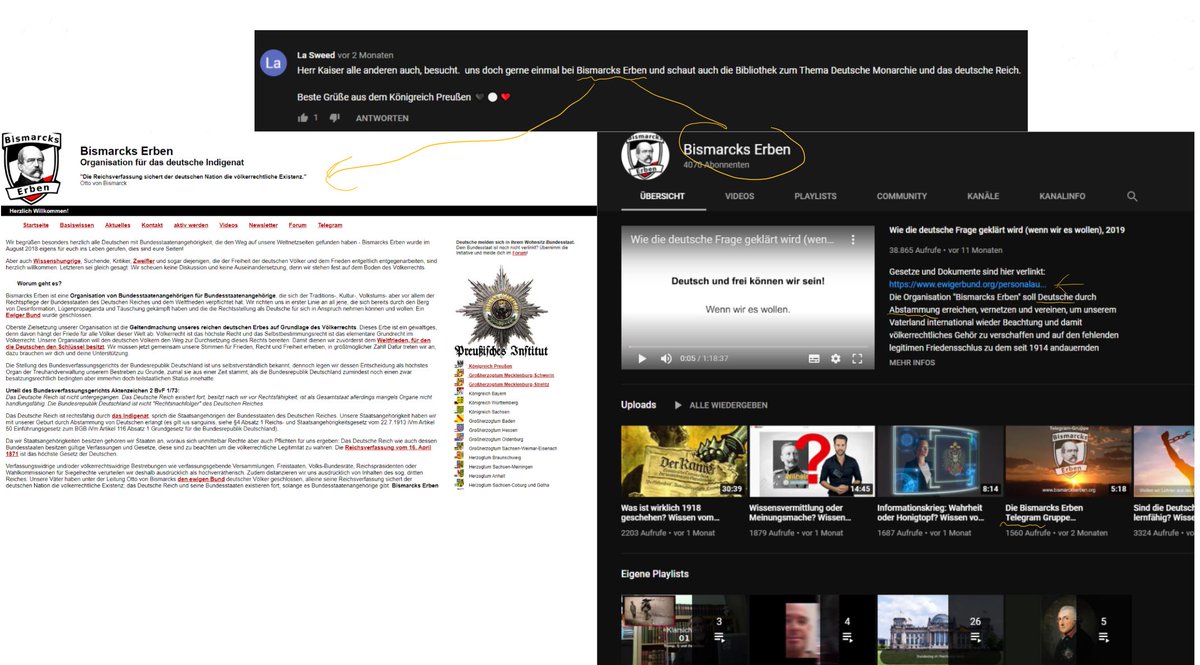Open 'Wissensvermittlung oder Meinungsmache' thumbnail
The width and height of the screenshot is (1200, 665).
point(812,461)
